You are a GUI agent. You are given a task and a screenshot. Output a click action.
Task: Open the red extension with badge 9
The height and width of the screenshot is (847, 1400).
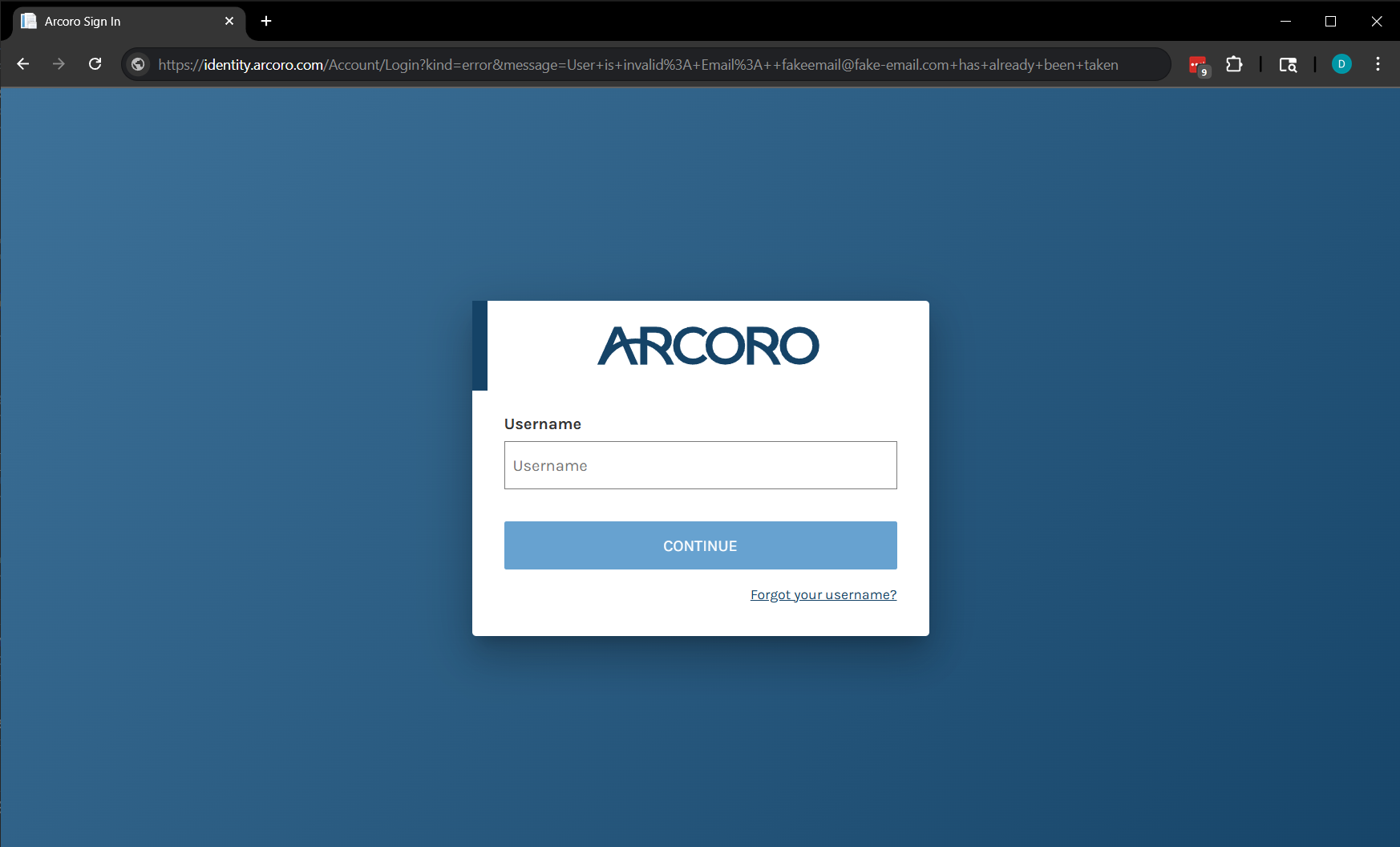1198,65
